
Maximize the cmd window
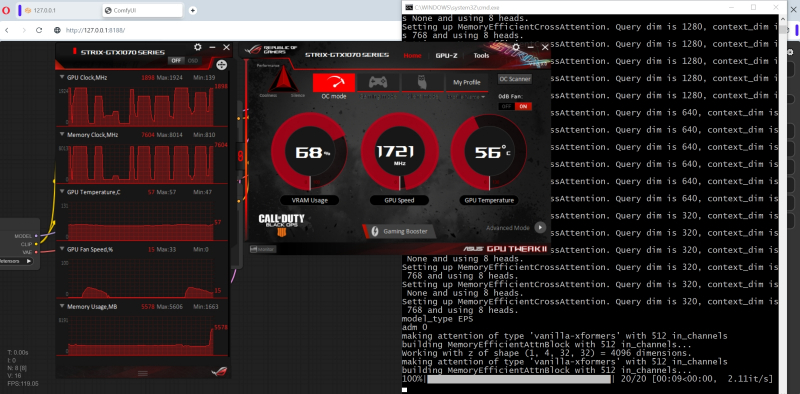point(754,7)
